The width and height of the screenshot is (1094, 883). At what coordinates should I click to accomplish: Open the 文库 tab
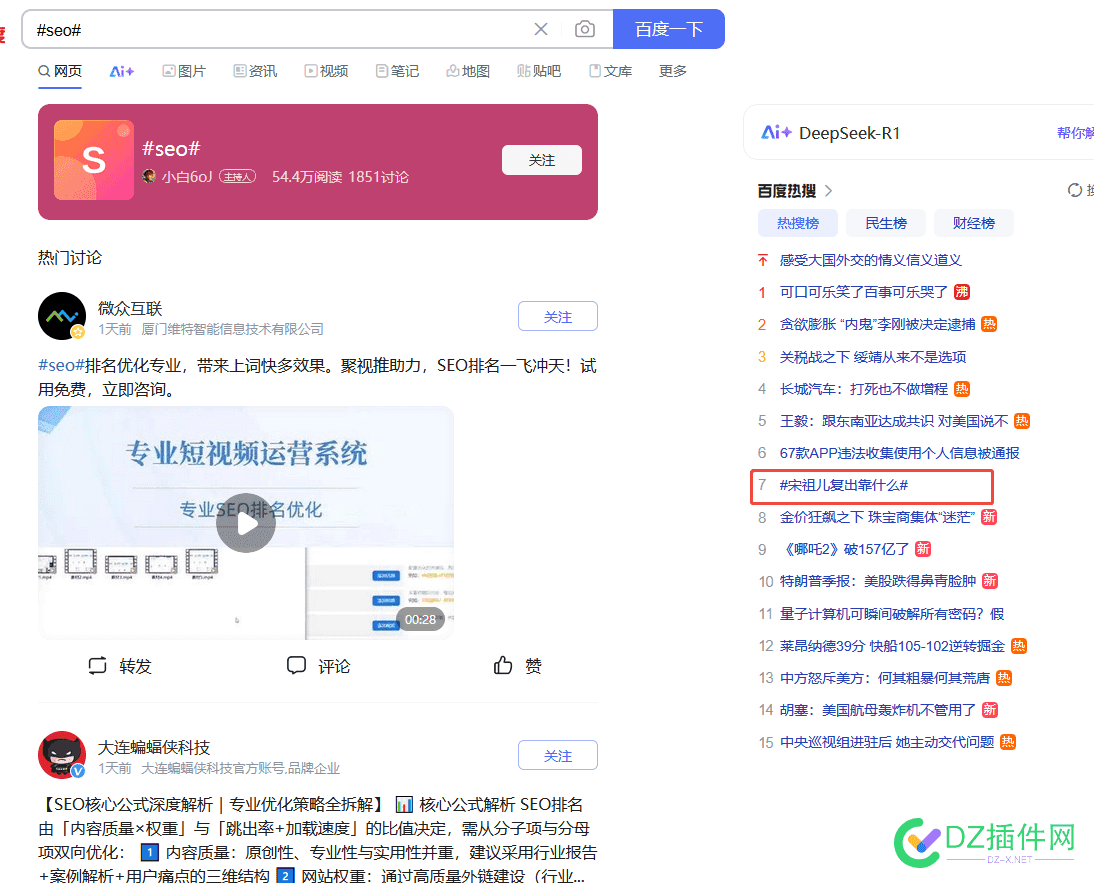click(610, 71)
